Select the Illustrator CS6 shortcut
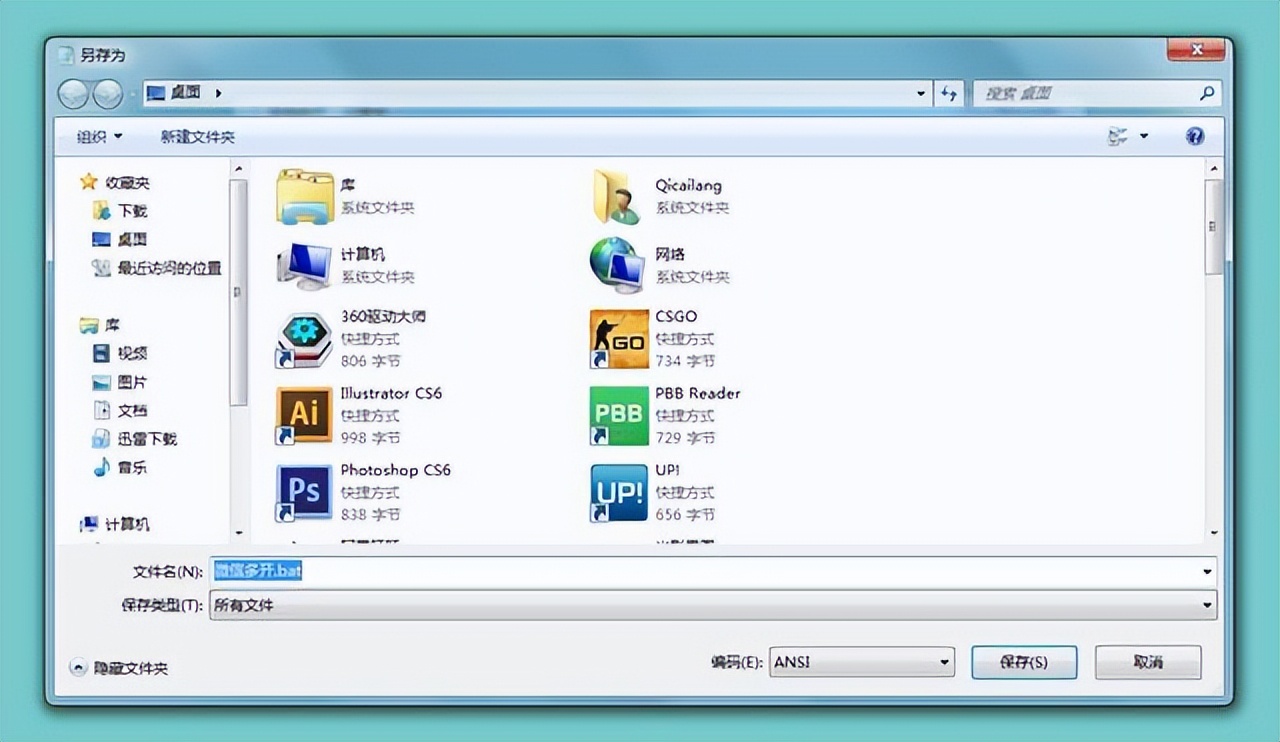The height and width of the screenshot is (742, 1280). (x=303, y=415)
